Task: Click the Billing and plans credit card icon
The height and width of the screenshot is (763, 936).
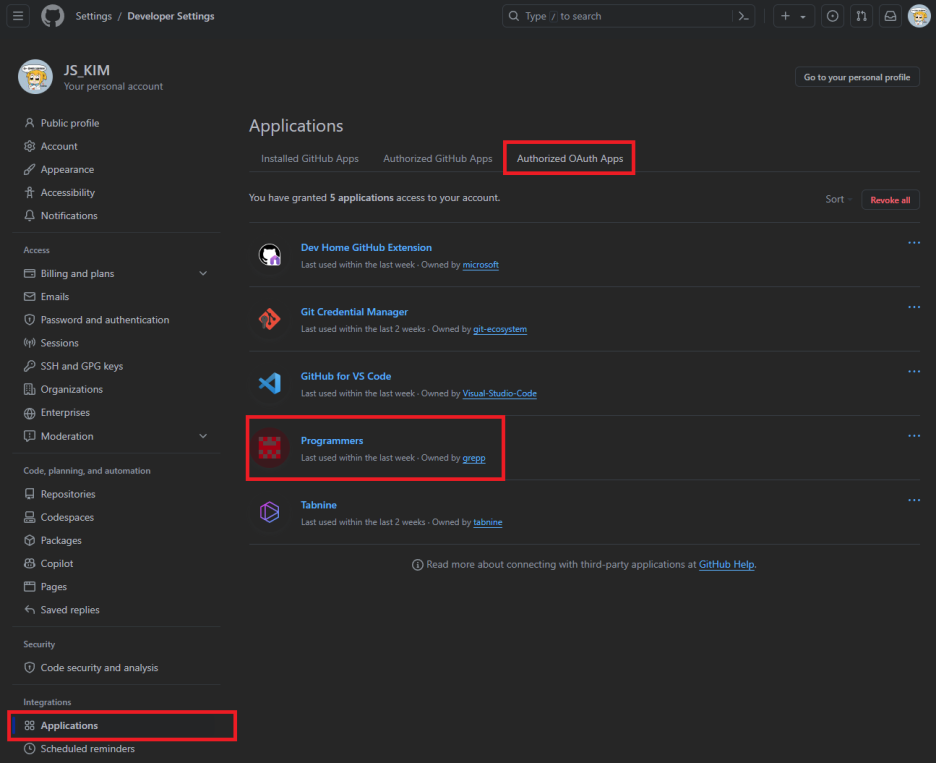Action: click(29, 273)
